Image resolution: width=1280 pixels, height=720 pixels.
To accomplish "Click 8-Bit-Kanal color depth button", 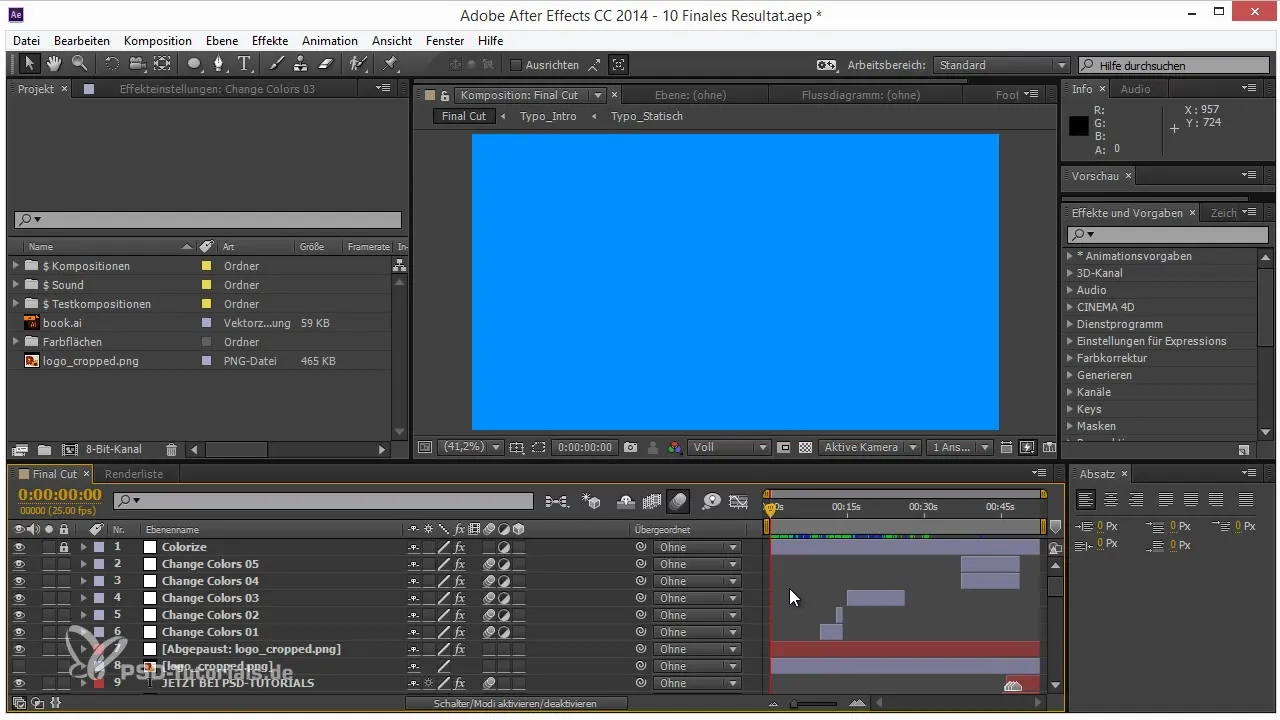I will click(x=114, y=450).
